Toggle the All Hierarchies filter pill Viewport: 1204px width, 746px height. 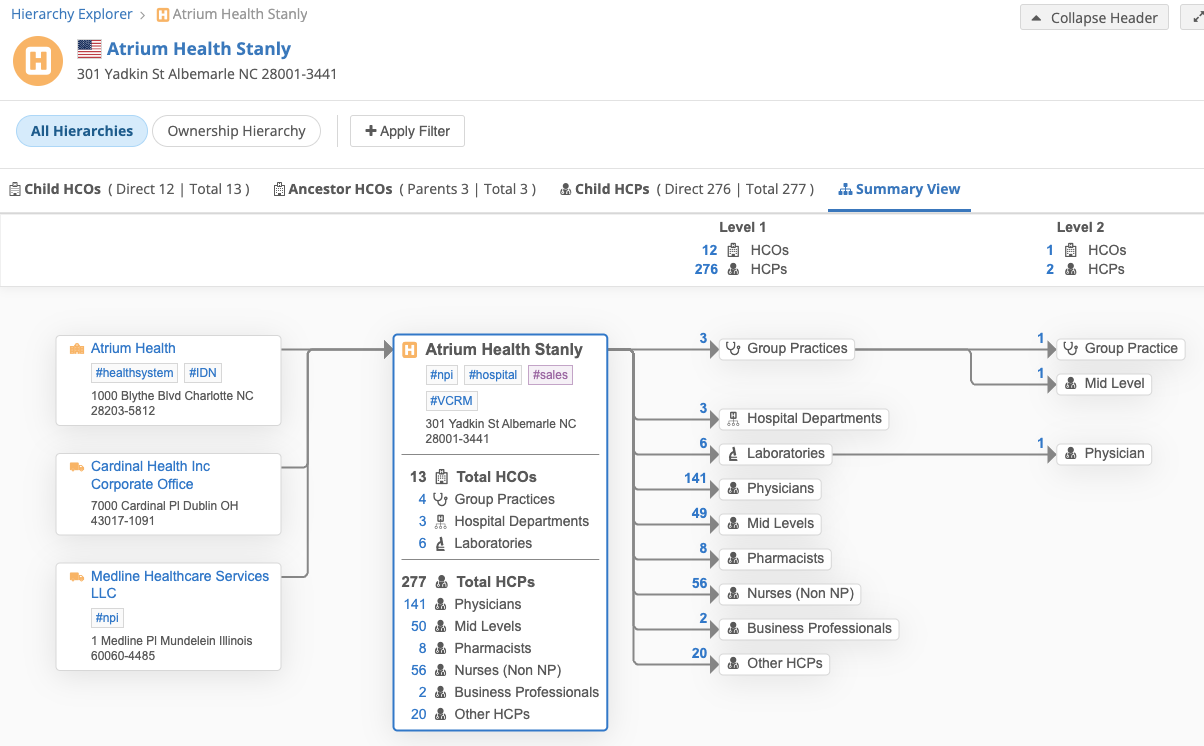pos(82,131)
